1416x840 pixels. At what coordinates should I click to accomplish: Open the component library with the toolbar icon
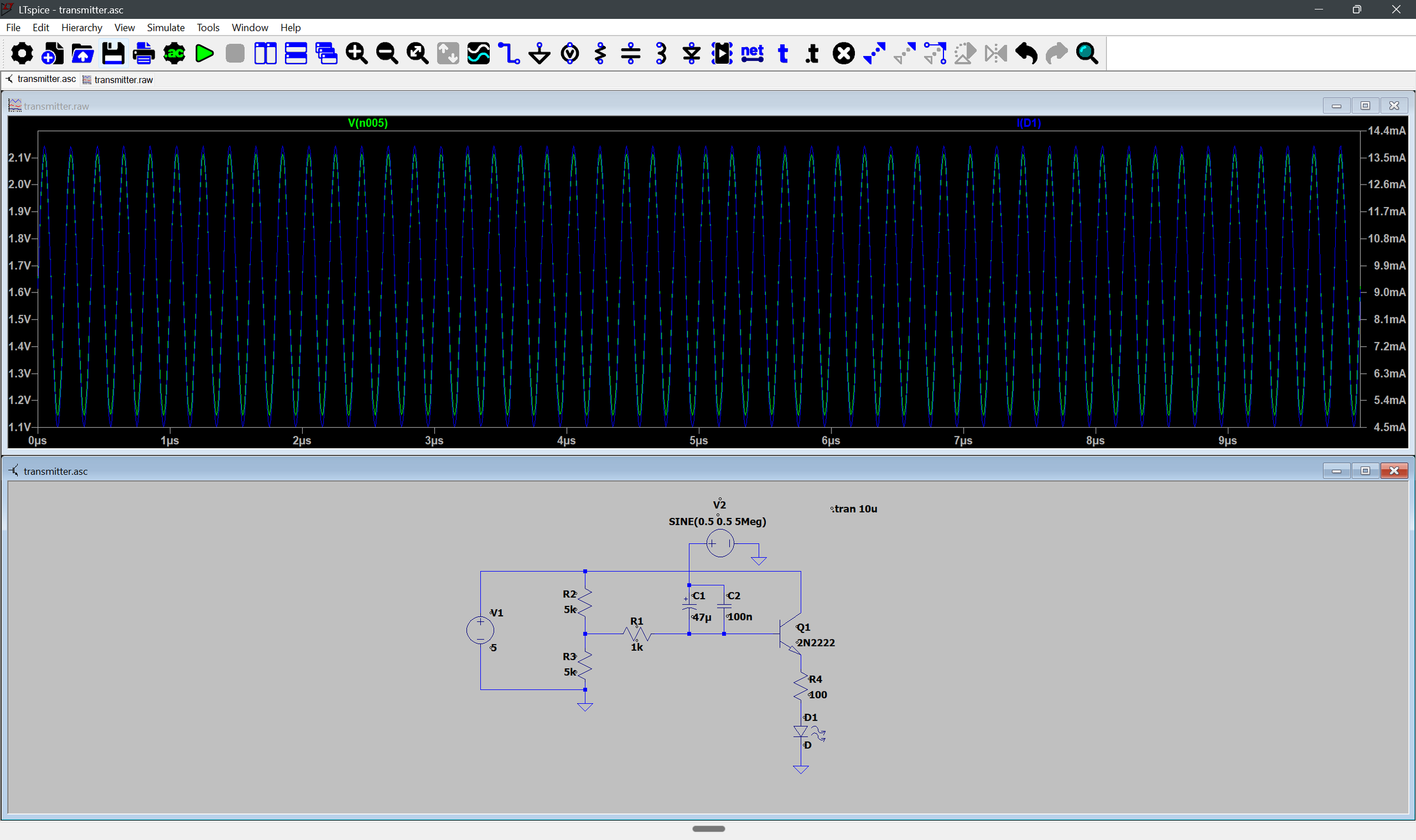(x=722, y=54)
